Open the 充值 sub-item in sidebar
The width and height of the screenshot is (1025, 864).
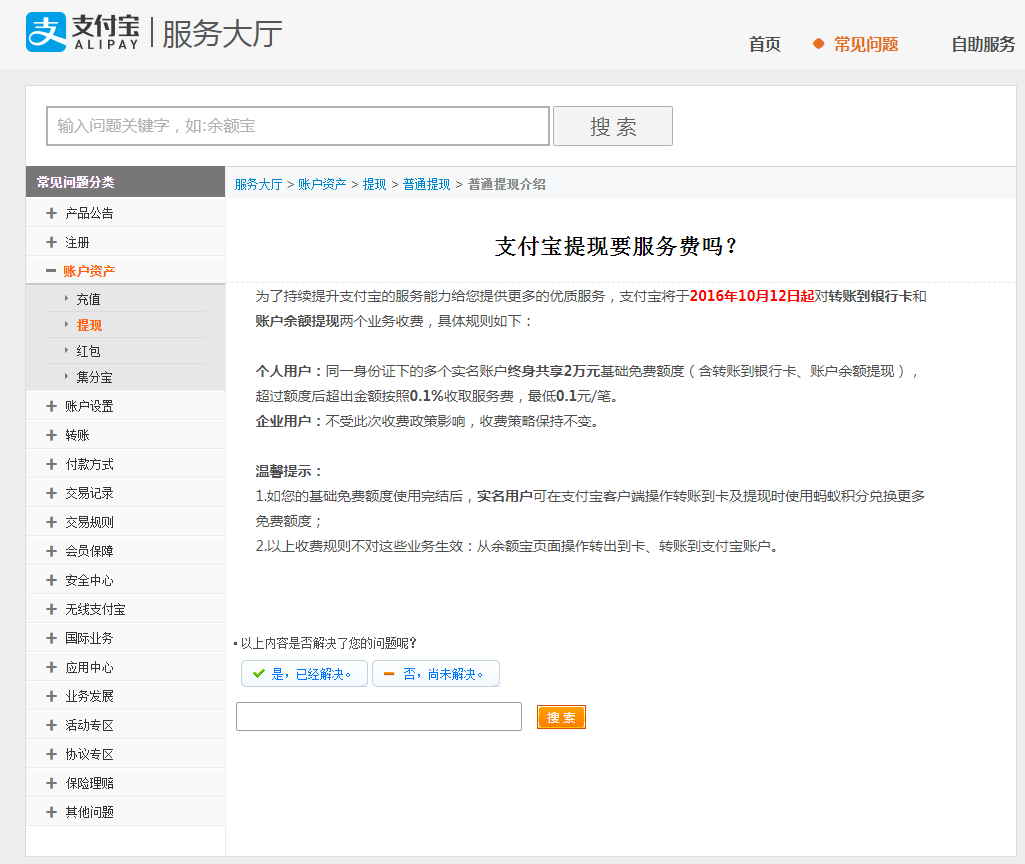[x=88, y=299]
